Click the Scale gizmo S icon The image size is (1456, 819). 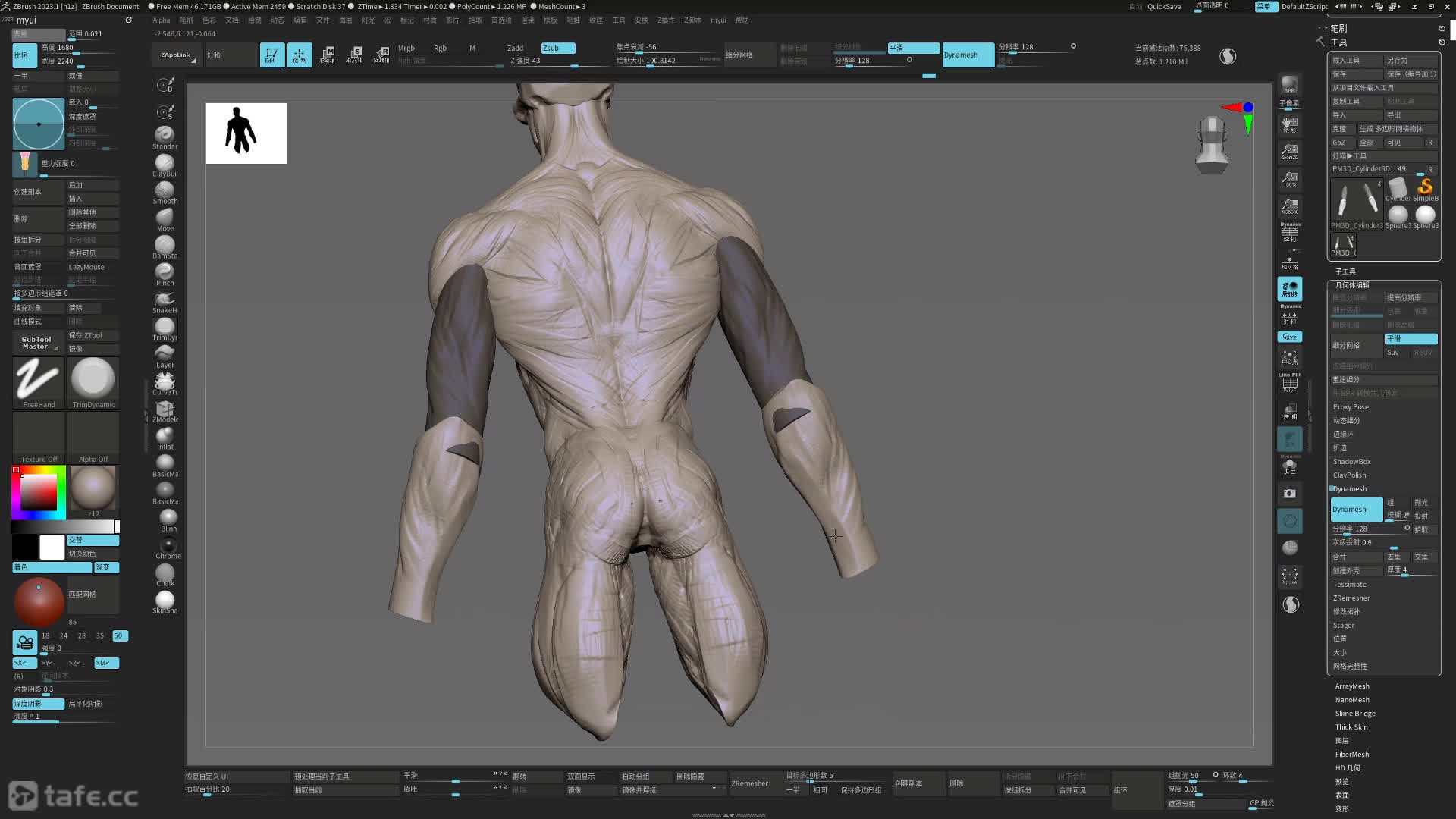[x=355, y=55]
